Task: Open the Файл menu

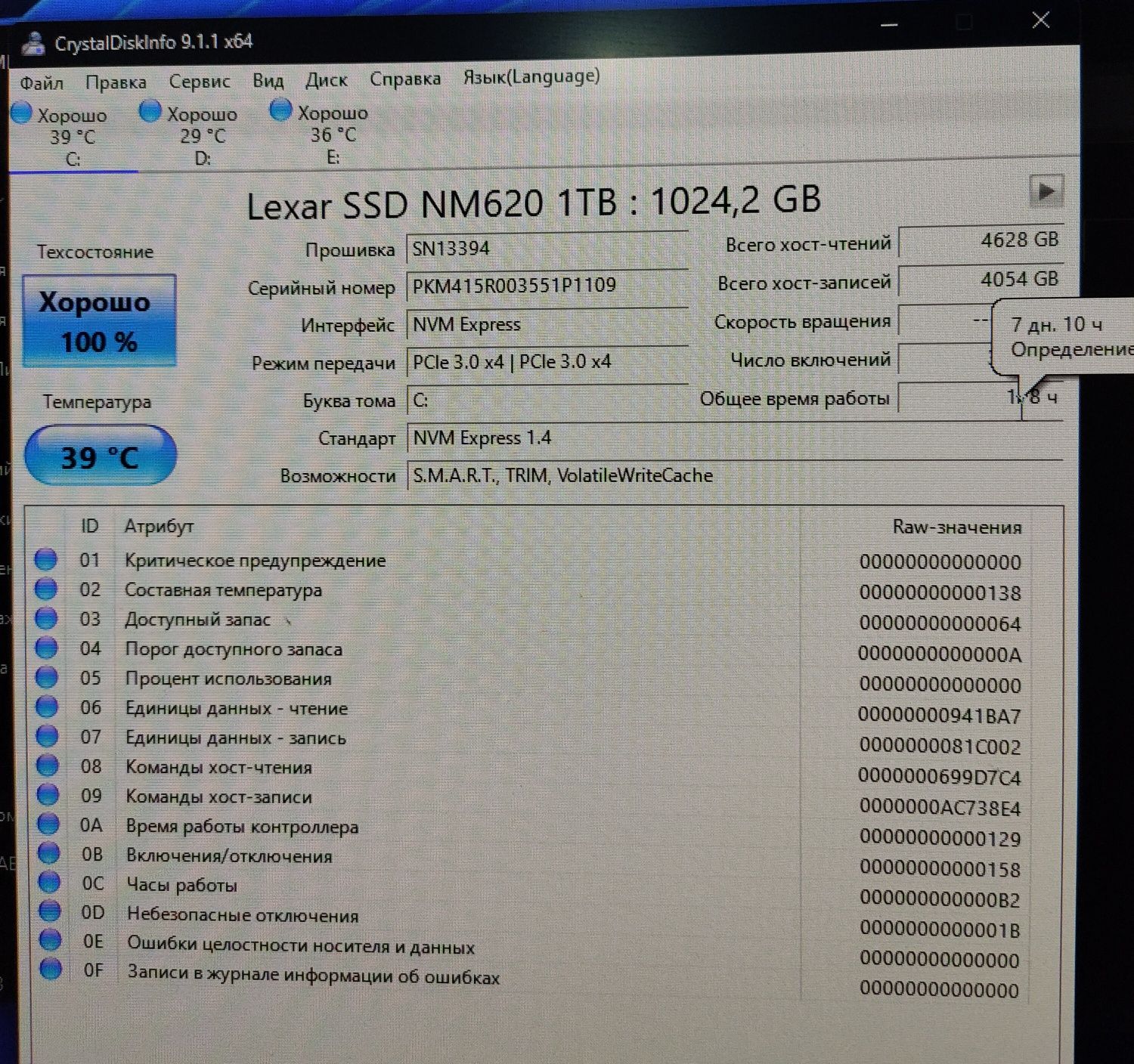Action: [x=41, y=82]
